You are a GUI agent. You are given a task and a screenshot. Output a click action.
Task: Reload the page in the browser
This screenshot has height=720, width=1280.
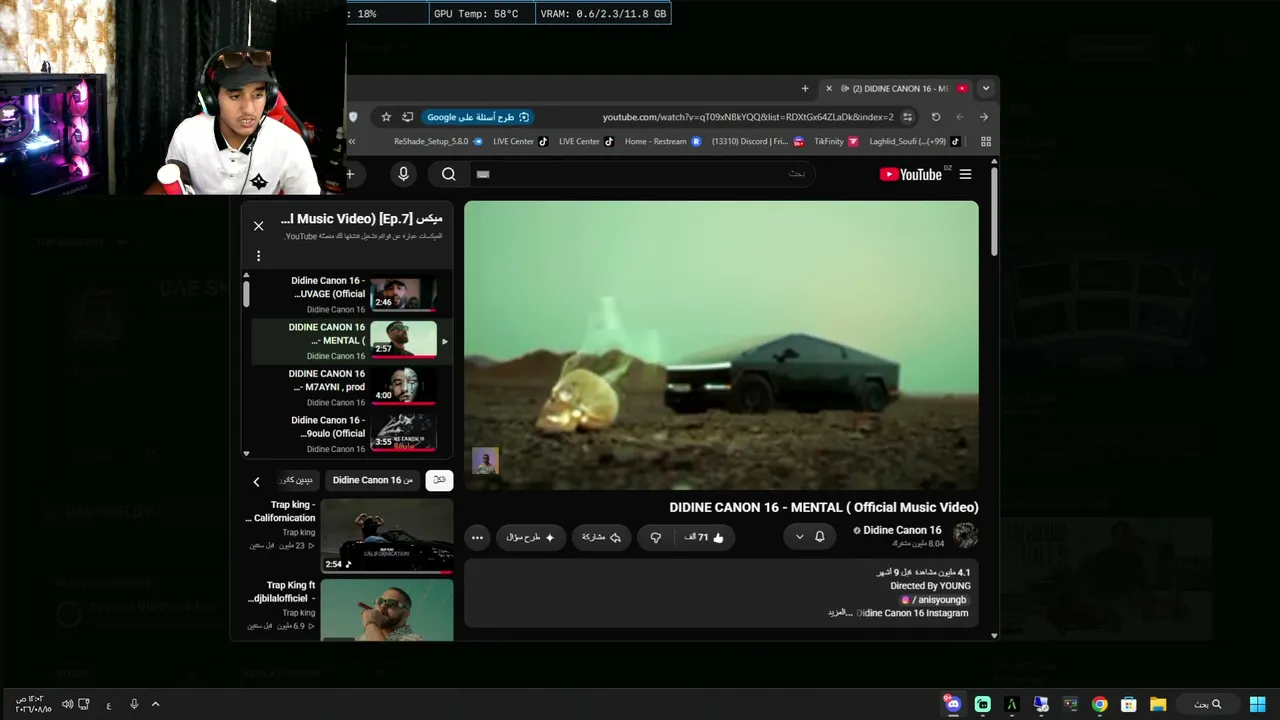pyautogui.click(x=936, y=117)
